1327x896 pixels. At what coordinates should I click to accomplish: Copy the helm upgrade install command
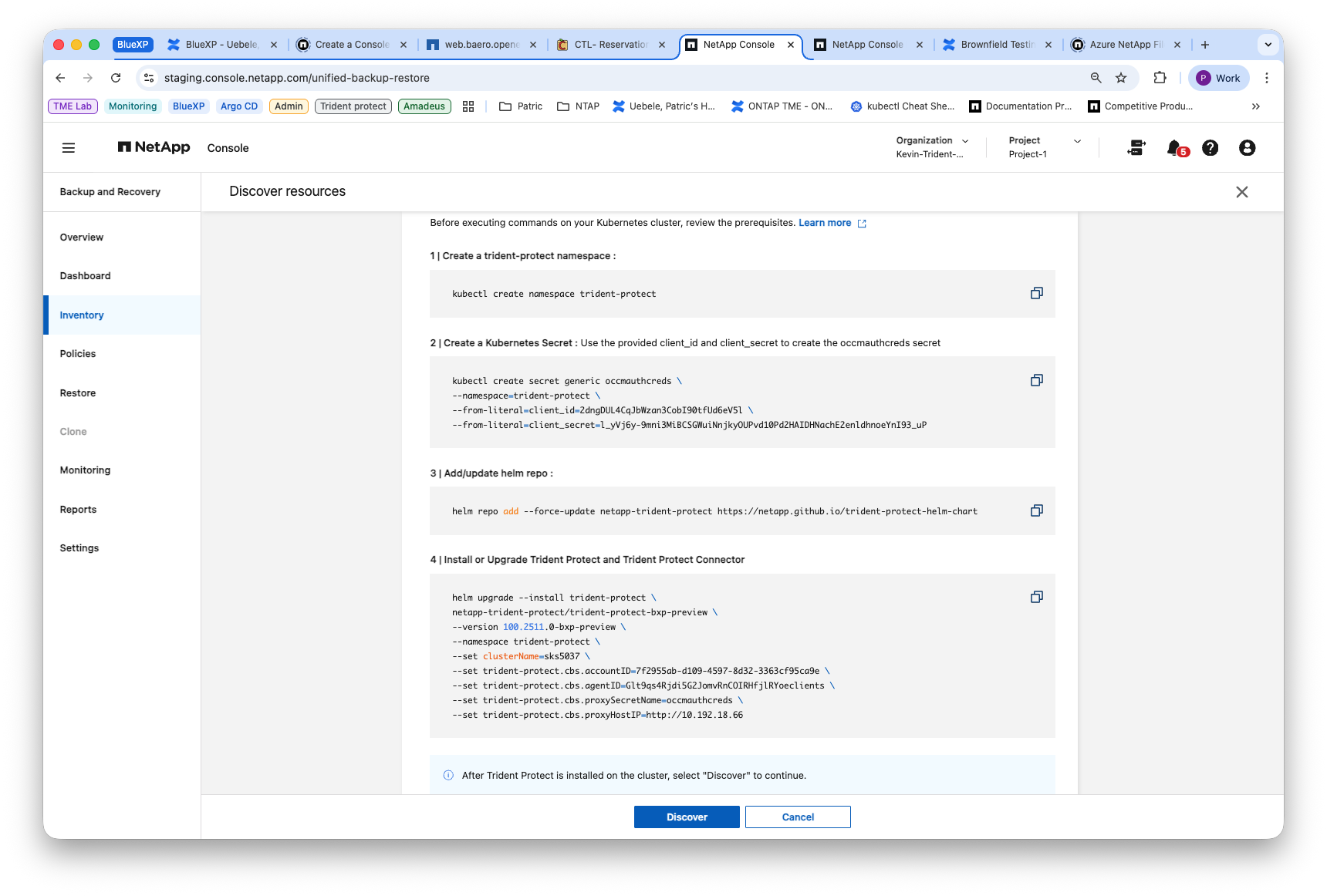pyautogui.click(x=1037, y=597)
